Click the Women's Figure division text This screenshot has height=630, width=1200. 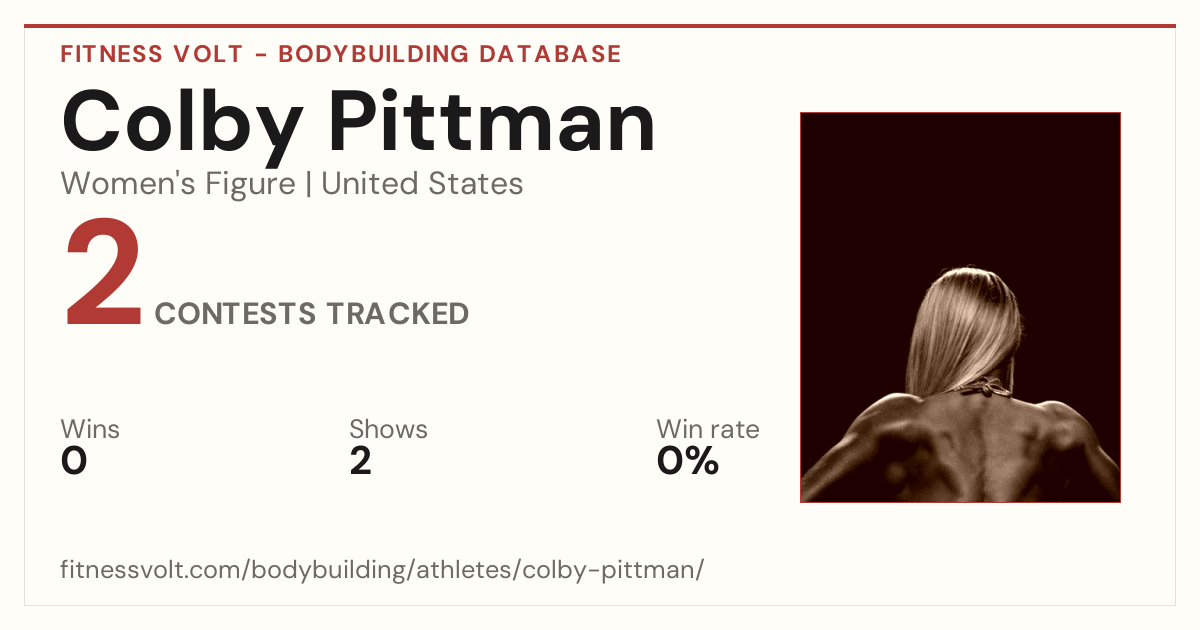[178, 184]
